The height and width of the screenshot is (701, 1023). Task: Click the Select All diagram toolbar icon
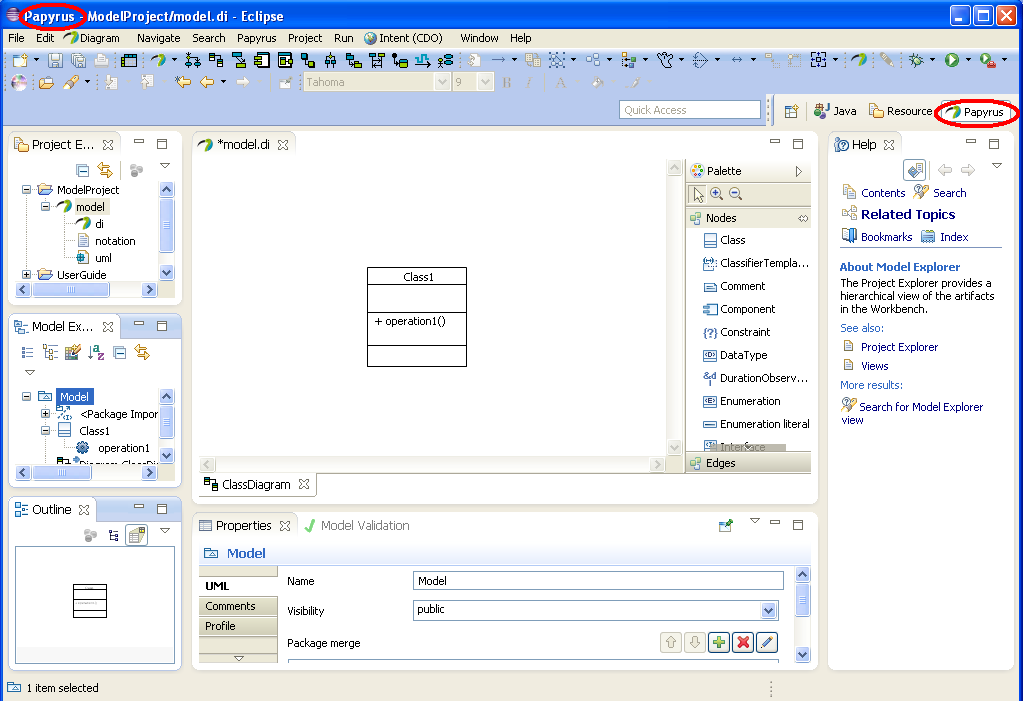557,61
